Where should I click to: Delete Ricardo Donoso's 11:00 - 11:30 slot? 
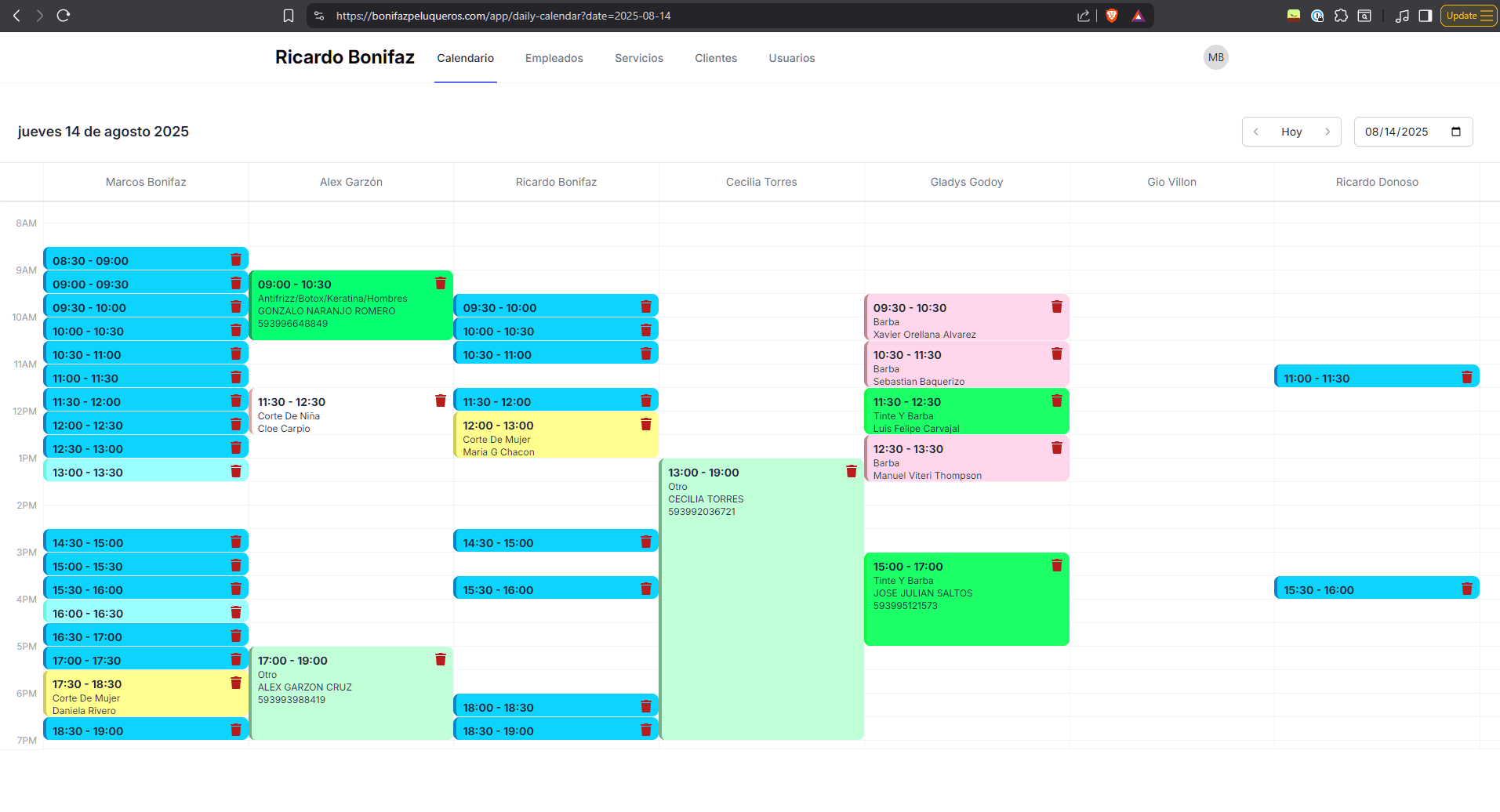click(x=1466, y=377)
